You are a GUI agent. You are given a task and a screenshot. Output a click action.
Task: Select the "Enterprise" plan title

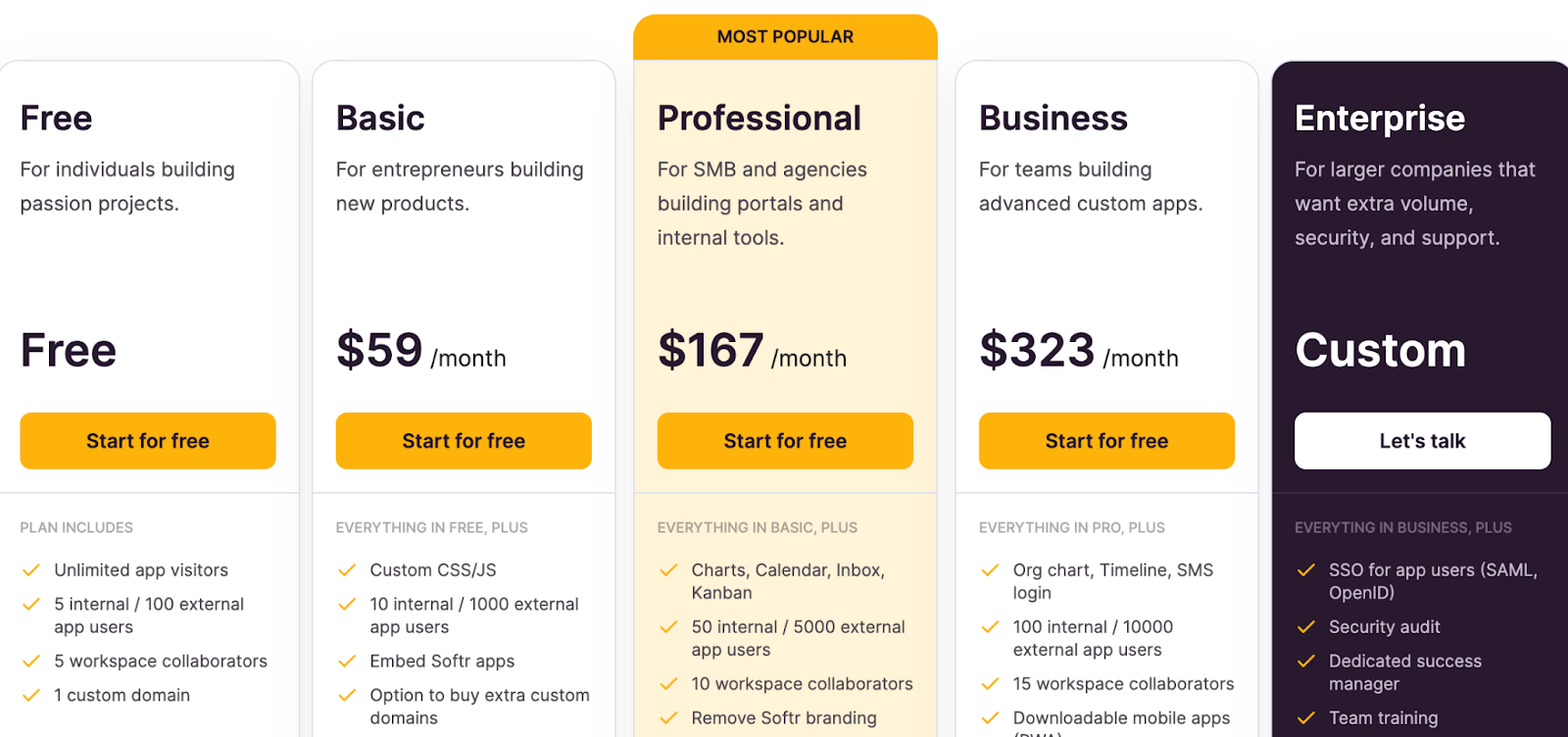click(1380, 118)
